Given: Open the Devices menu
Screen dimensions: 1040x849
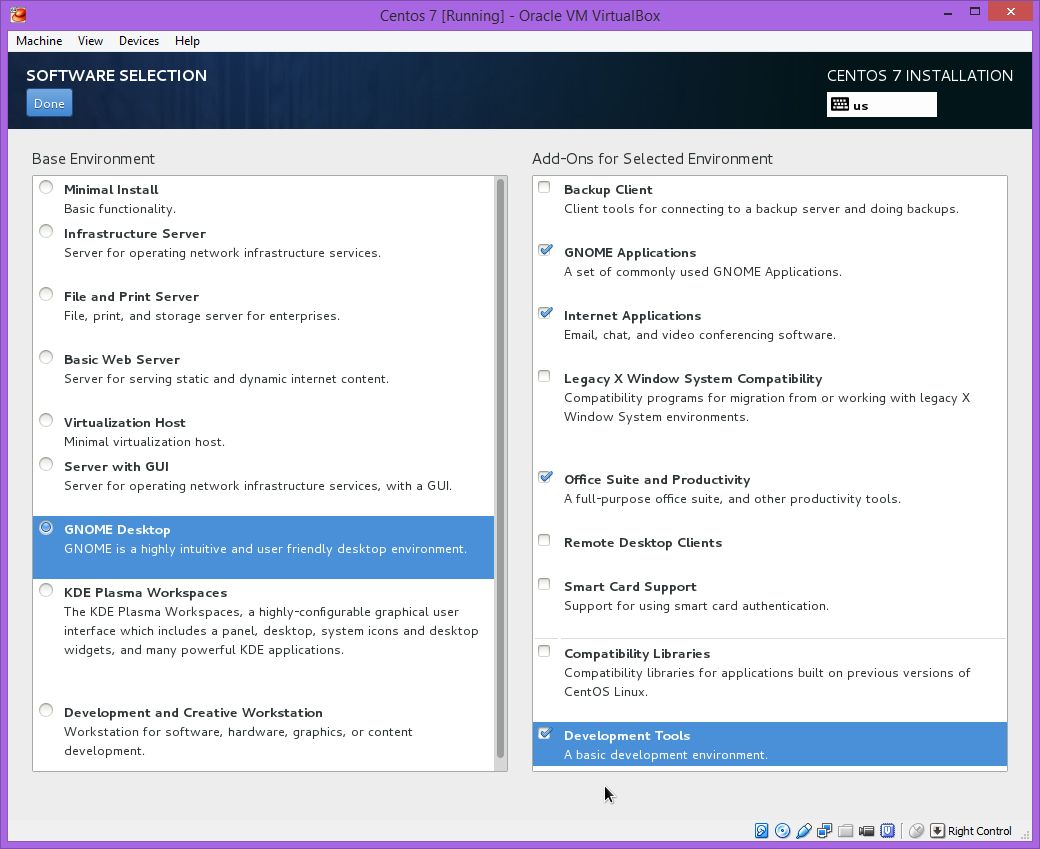Looking at the screenshot, I should click(x=139, y=40).
